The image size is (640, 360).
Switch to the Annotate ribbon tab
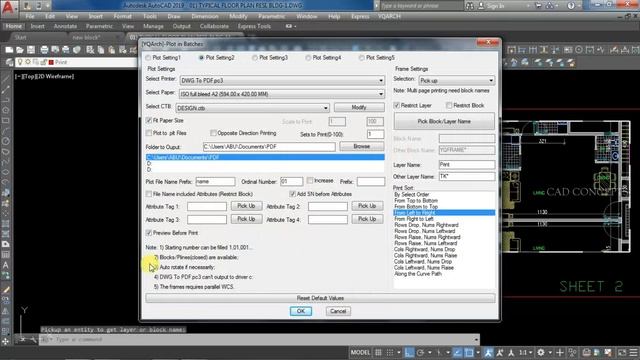tap(65, 26)
